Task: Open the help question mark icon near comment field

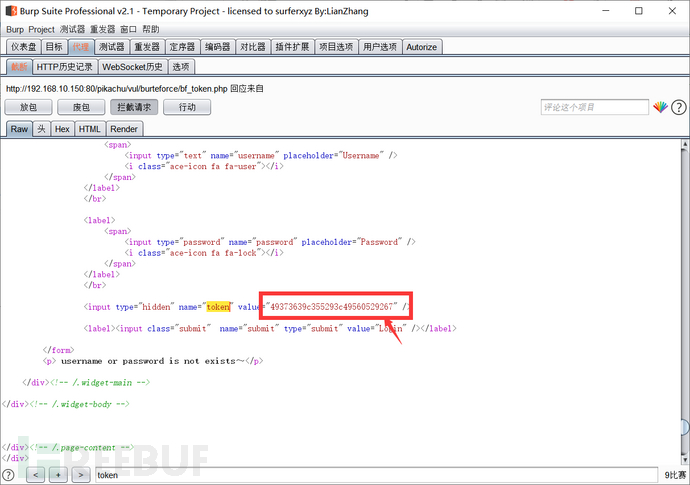Action: (x=679, y=107)
